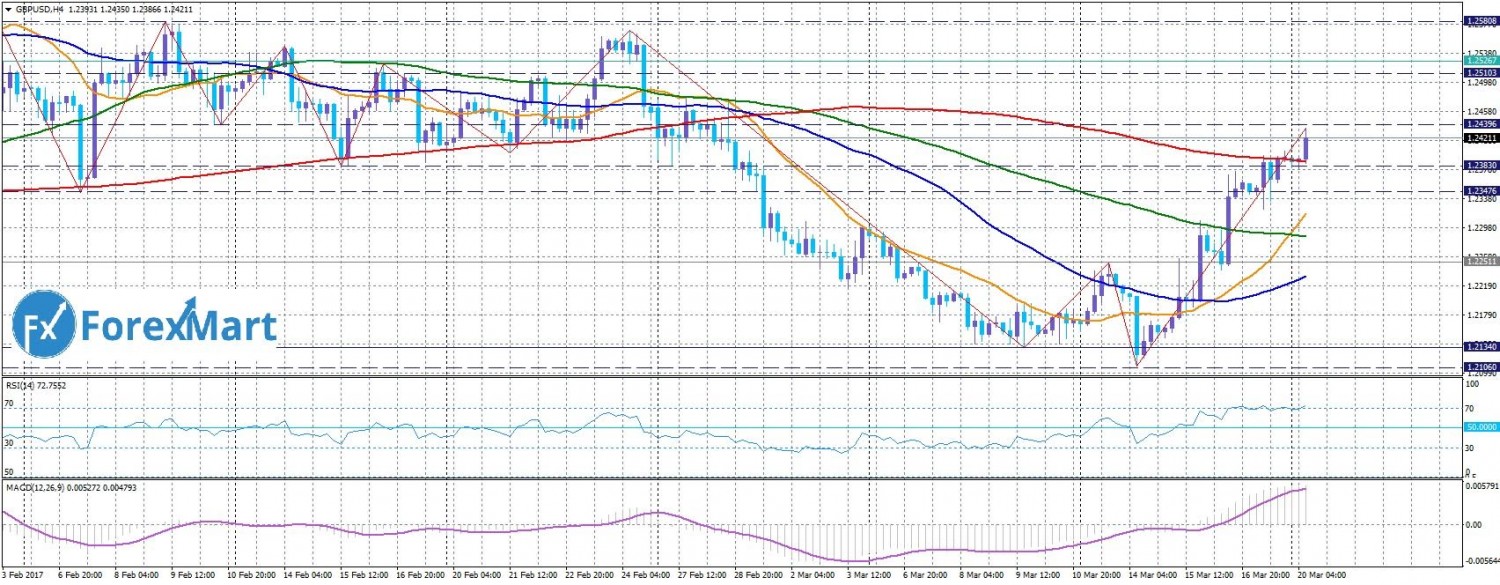Click the 1.23476 price level label
Viewport: 1500px width, 585px height.
click(x=1479, y=190)
